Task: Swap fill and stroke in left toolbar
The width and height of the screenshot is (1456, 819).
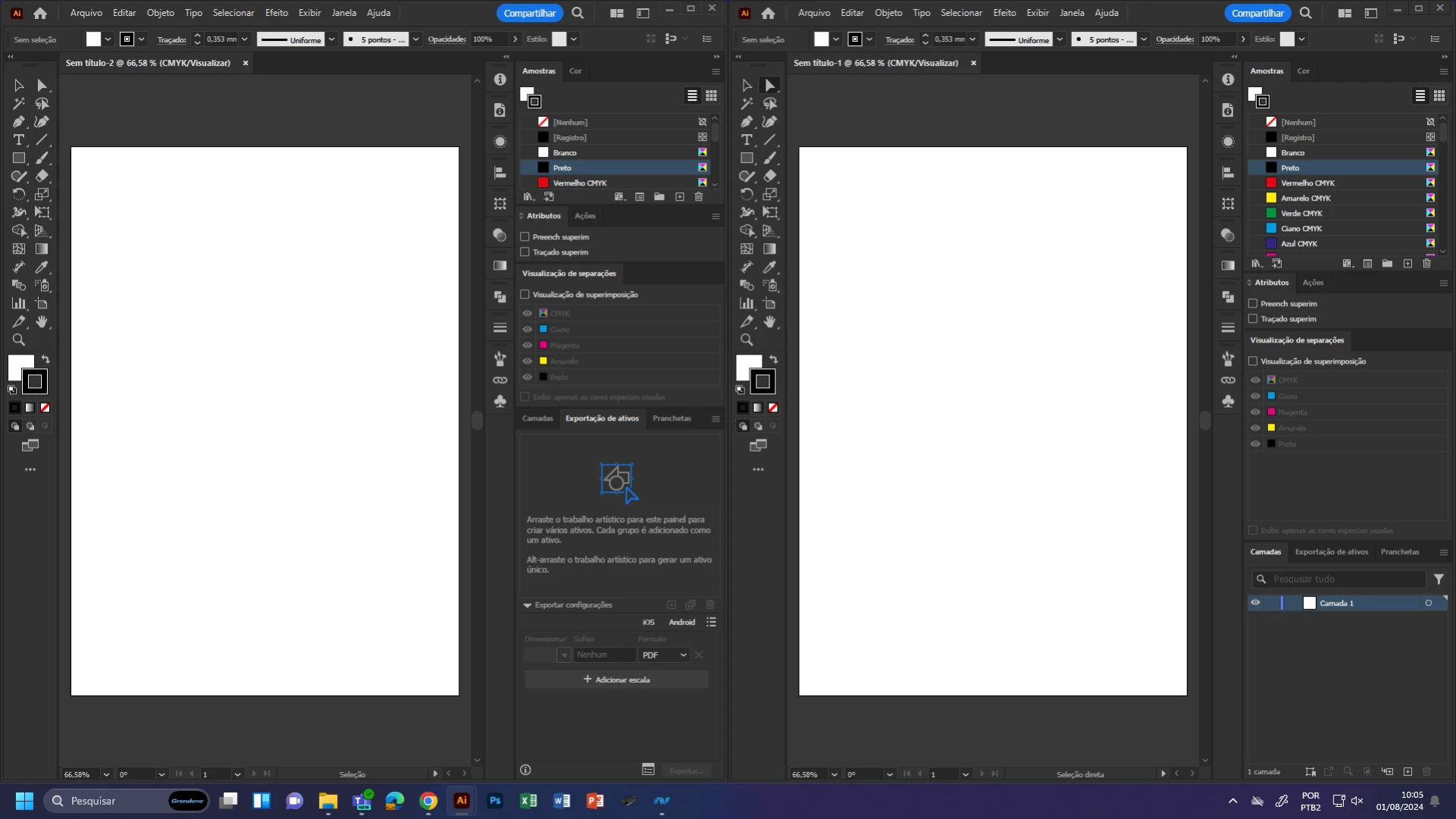Action: [x=45, y=359]
